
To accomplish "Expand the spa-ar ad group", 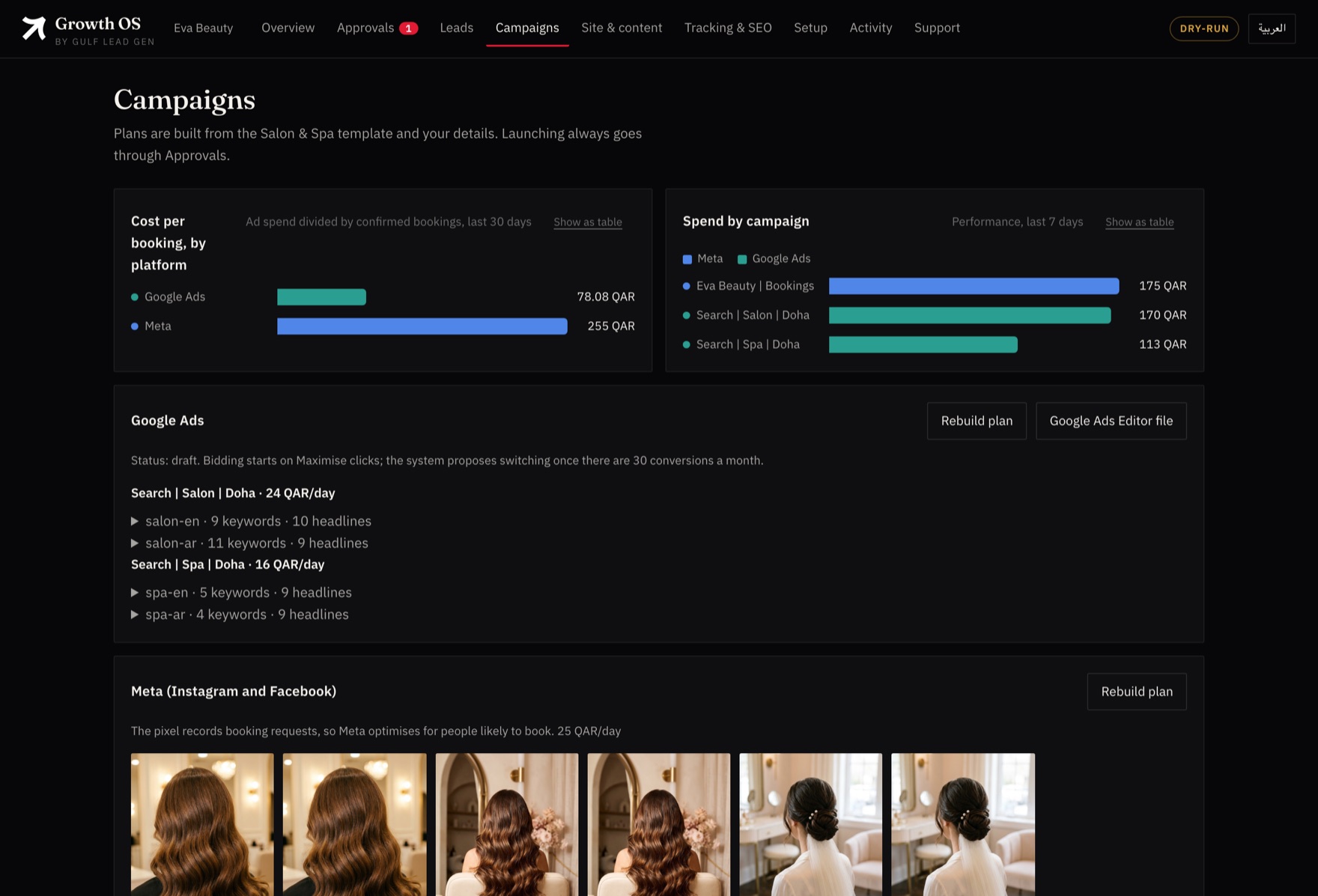I will (240, 614).
